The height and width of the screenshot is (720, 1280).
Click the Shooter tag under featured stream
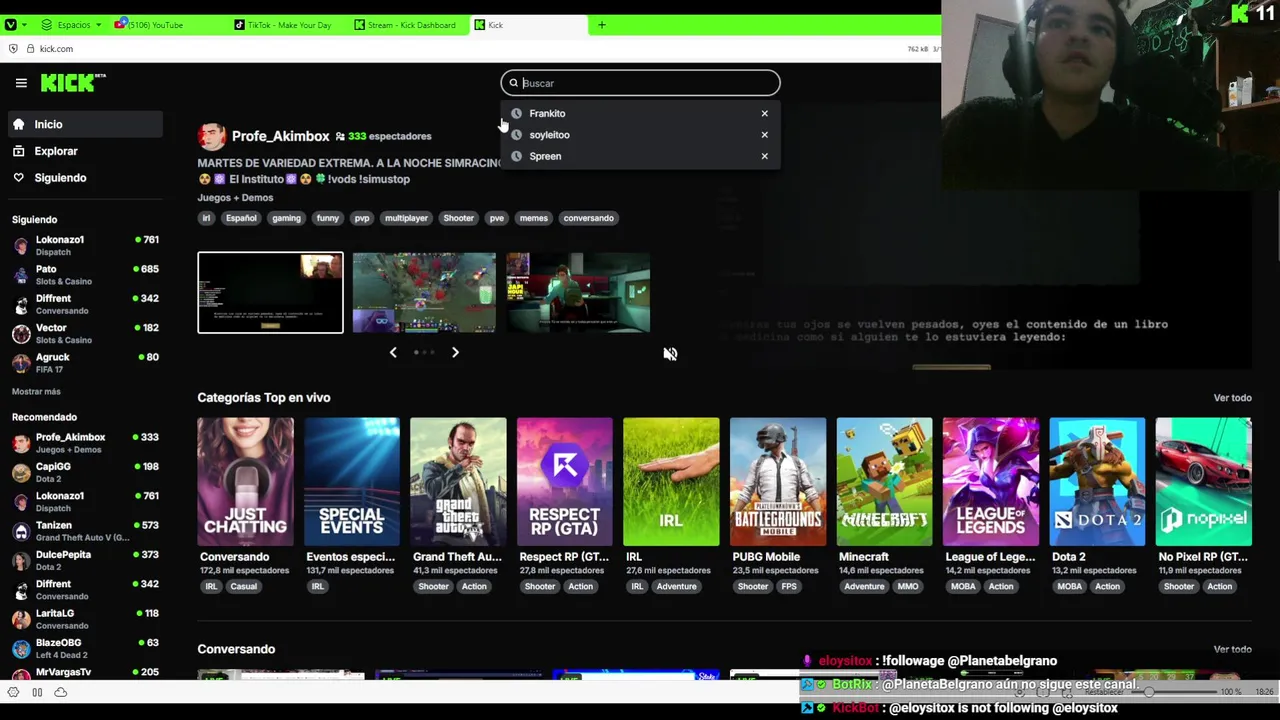coord(458,218)
